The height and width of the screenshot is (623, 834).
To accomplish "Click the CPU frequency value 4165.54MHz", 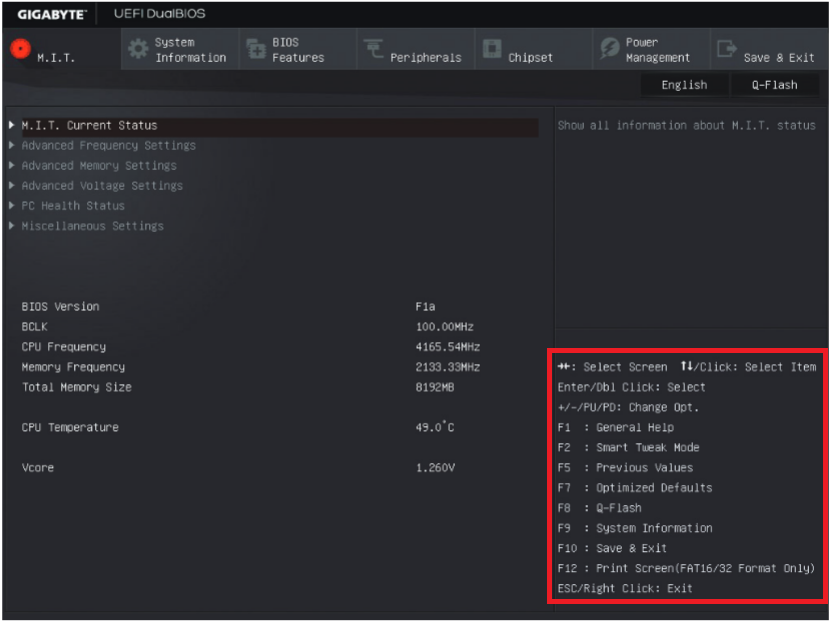I will tap(447, 347).
